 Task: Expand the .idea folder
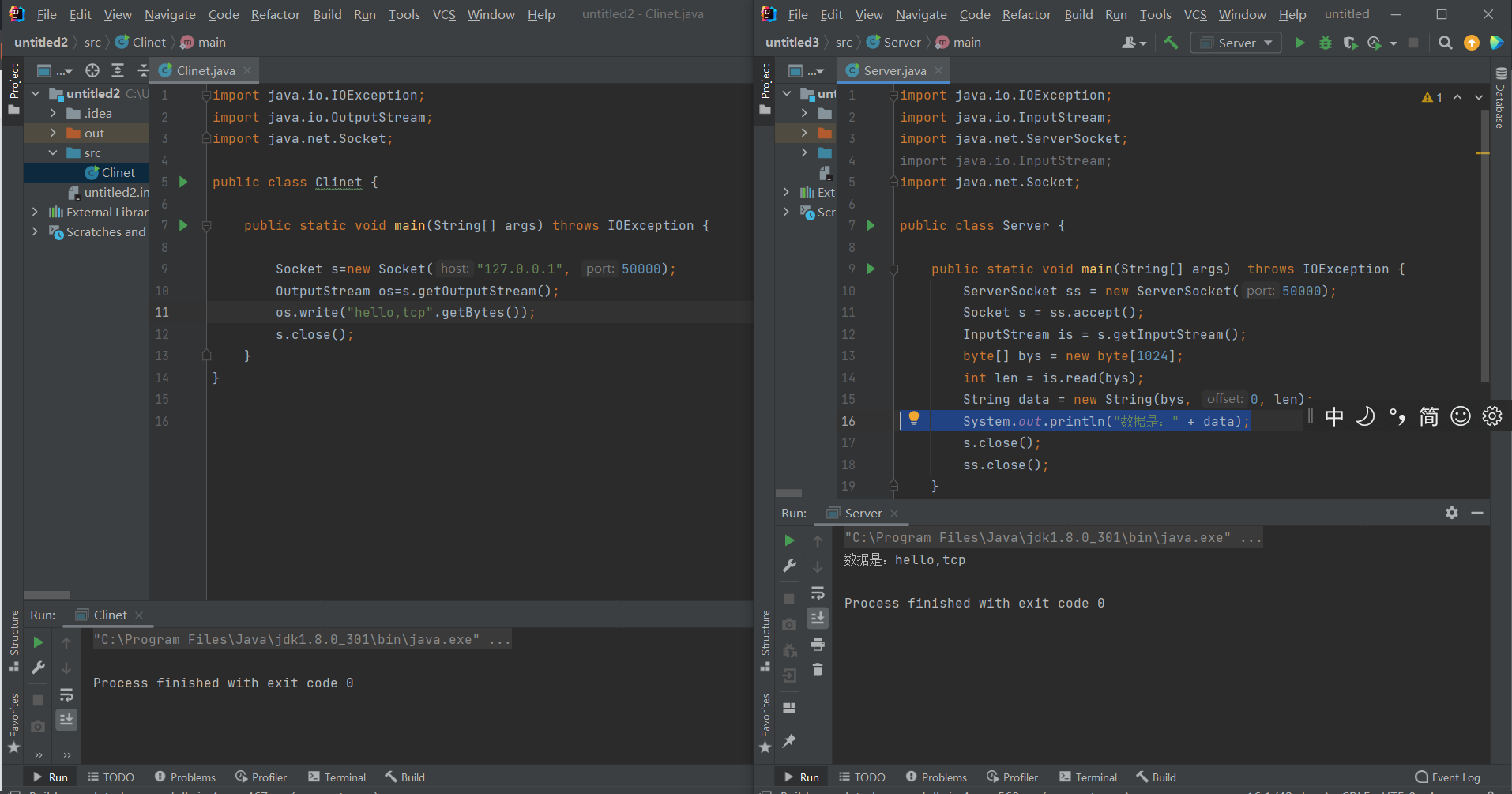(53, 113)
